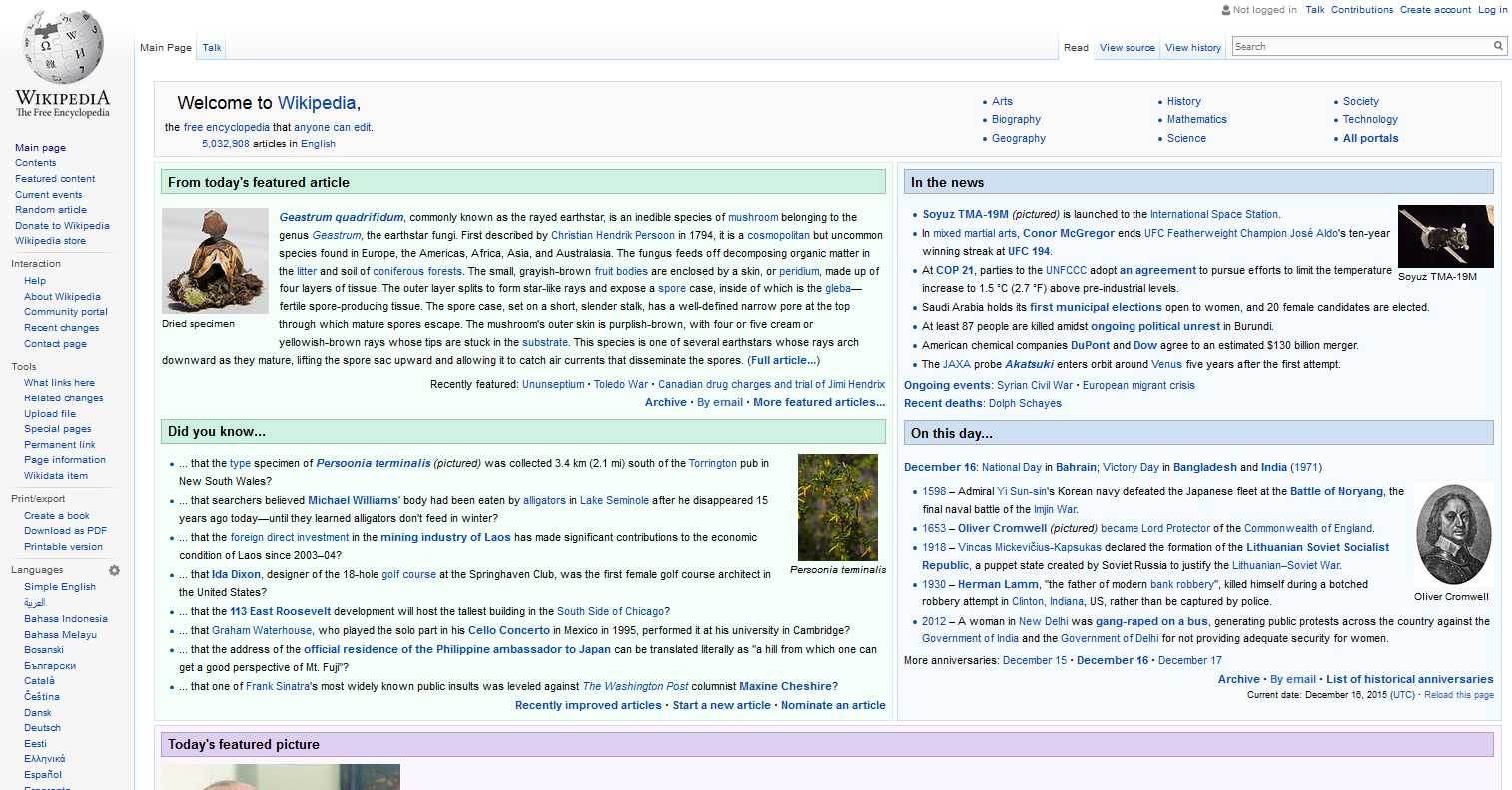Click Nominate an article link
Viewport: 1512px width, 790px height.
coord(833,705)
